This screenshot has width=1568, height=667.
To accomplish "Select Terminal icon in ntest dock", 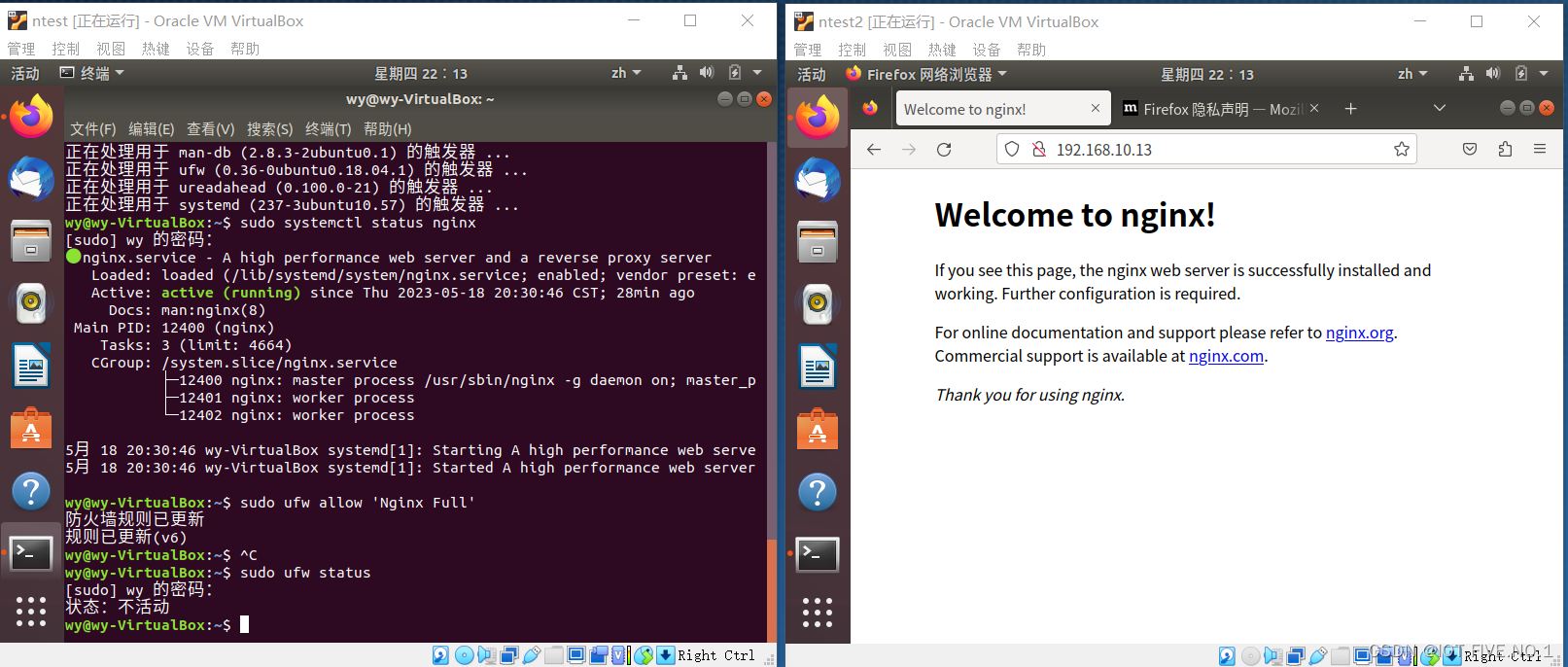I will pyautogui.click(x=31, y=554).
